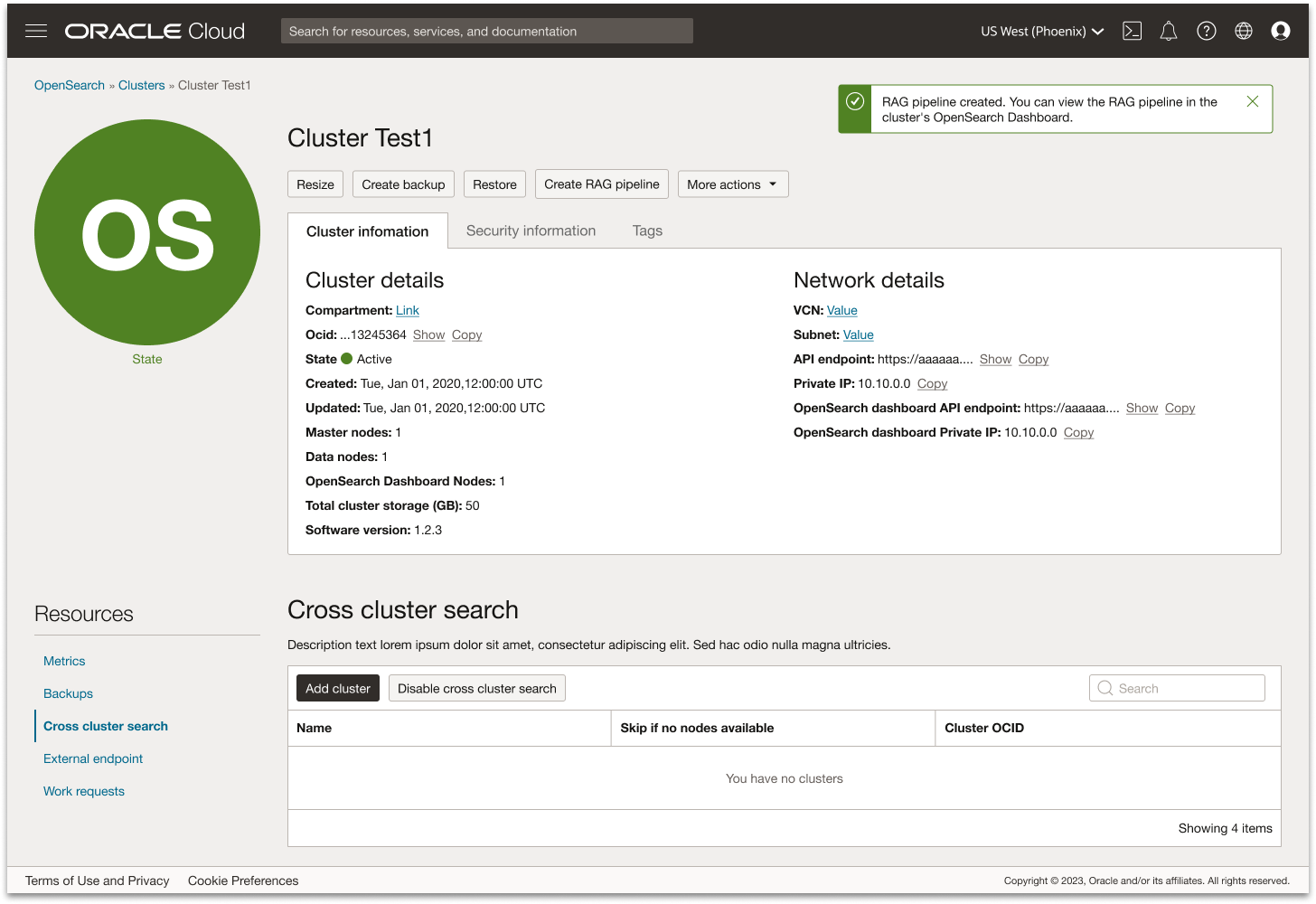Click Create backup button
Image resolution: width=1316 pixels, height=904 pixels.
[403, 184]
